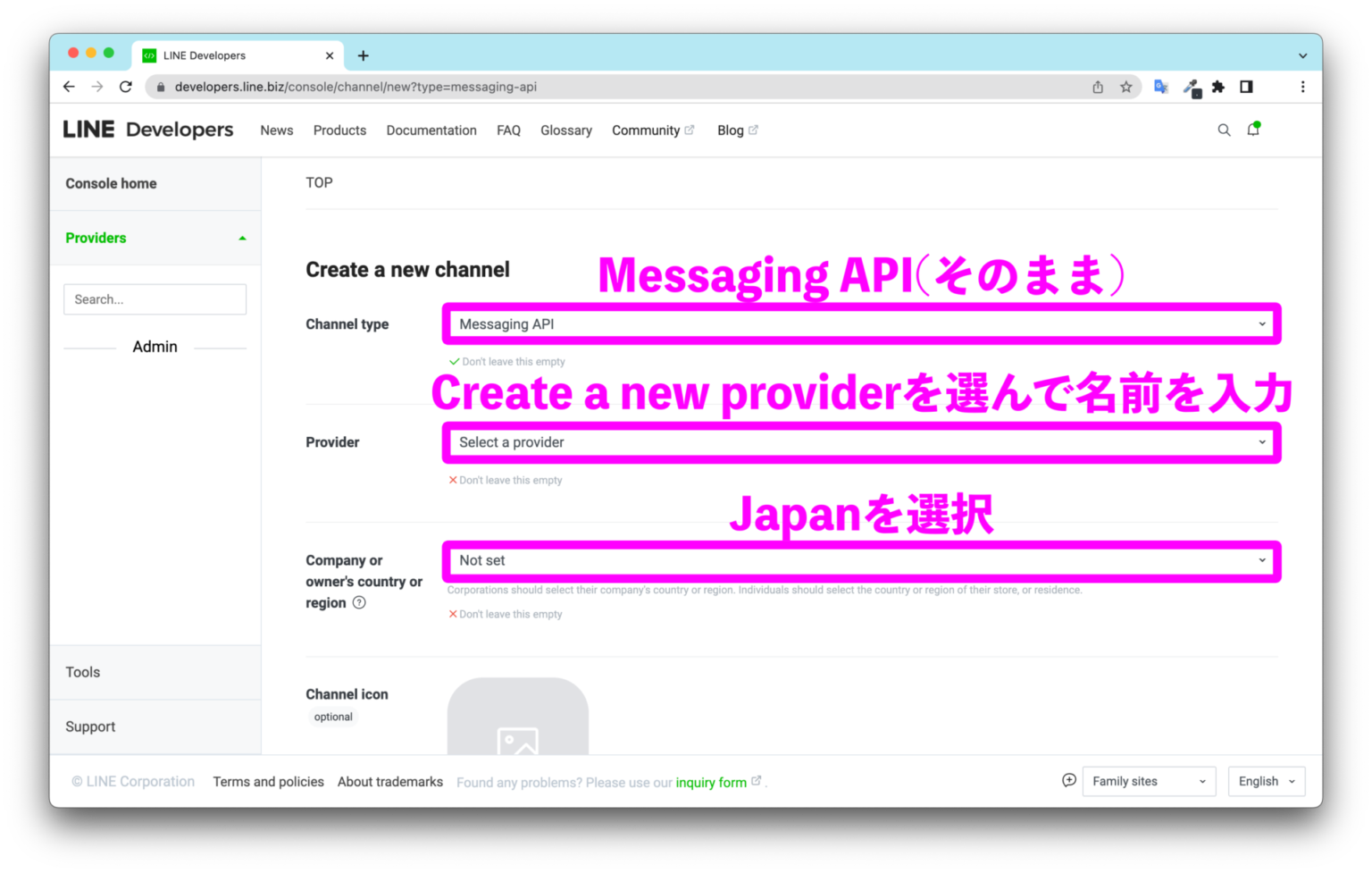Viewport: 1372px width, 873px height.
Task: Click the LINE Developers logo
Action: (147, 129)
